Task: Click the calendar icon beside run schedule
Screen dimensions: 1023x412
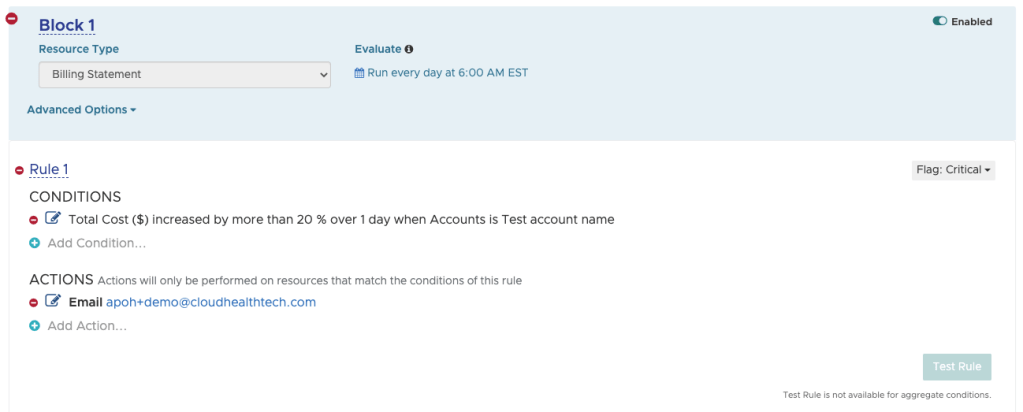Action: pyautogui.click(x=360, y=74)
